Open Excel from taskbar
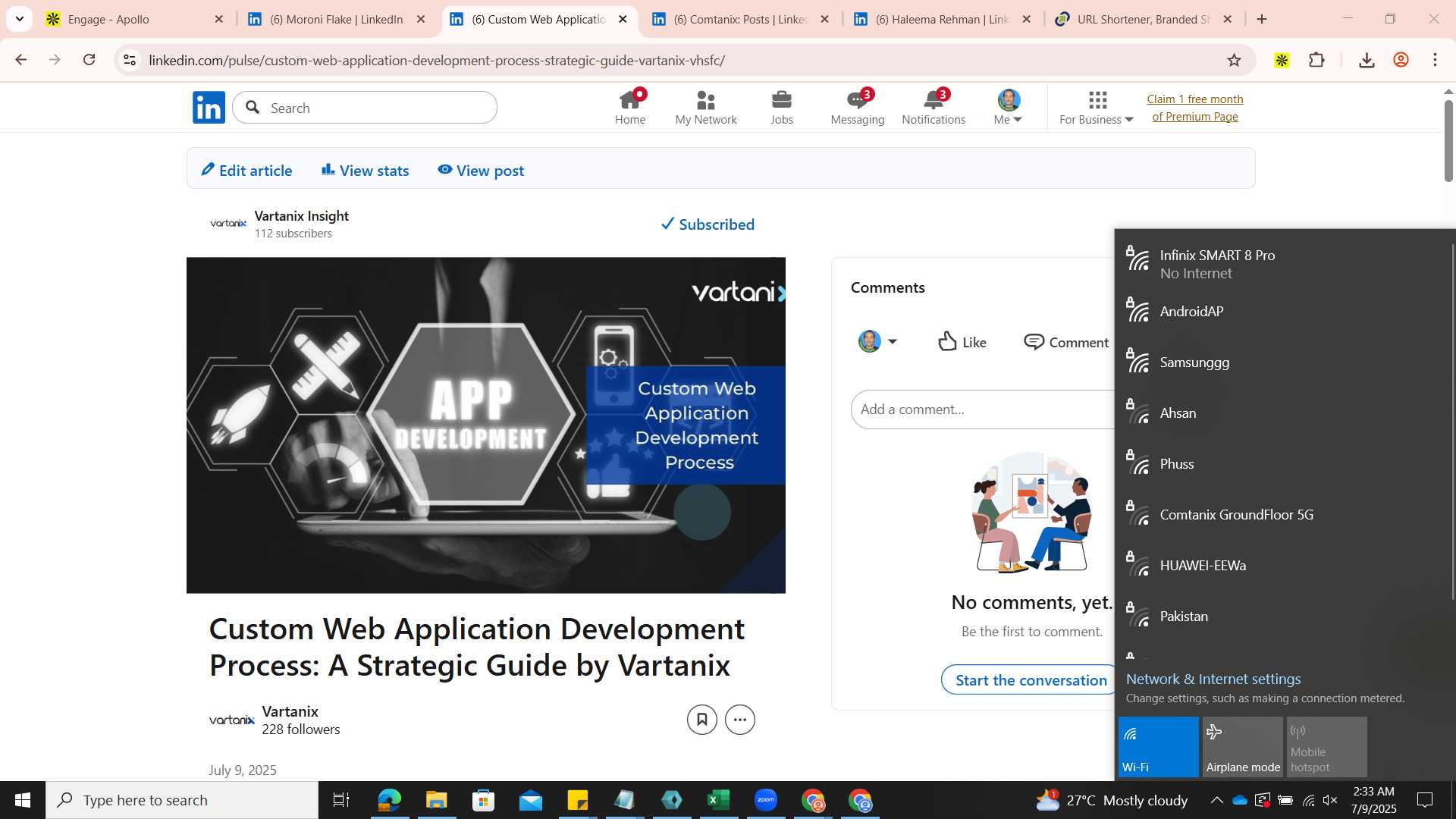Viewport: 1456px width, 819px height. coord(718,800)
